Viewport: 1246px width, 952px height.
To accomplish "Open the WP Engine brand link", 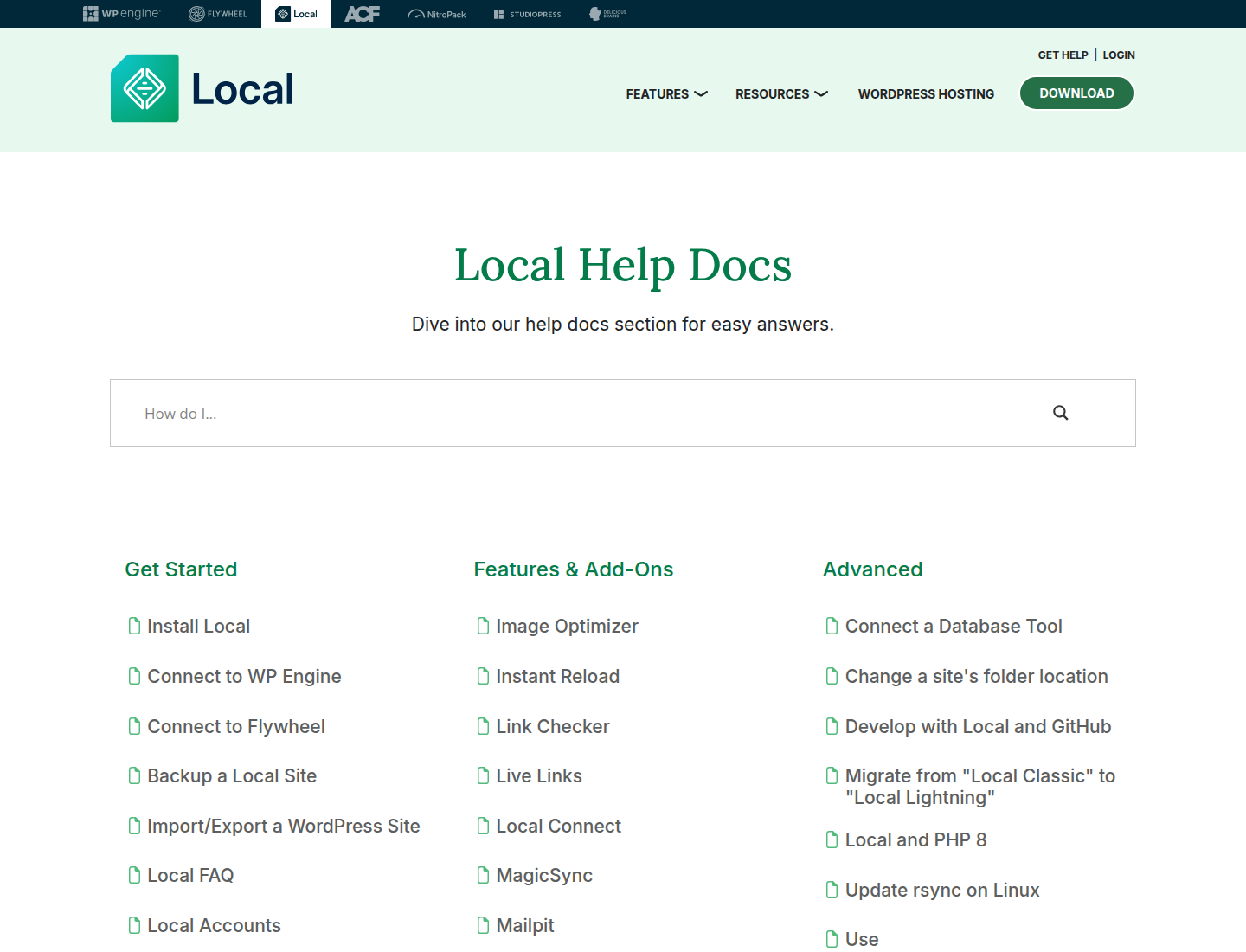I will point(121,14).
